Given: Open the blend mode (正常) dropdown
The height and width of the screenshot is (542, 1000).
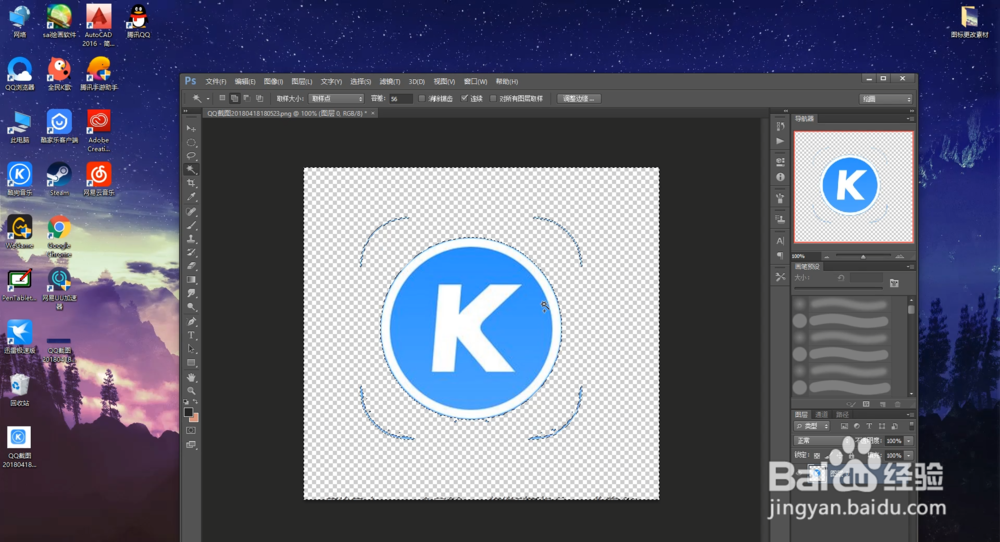Looking at the screenshot, I should point(823,441).
